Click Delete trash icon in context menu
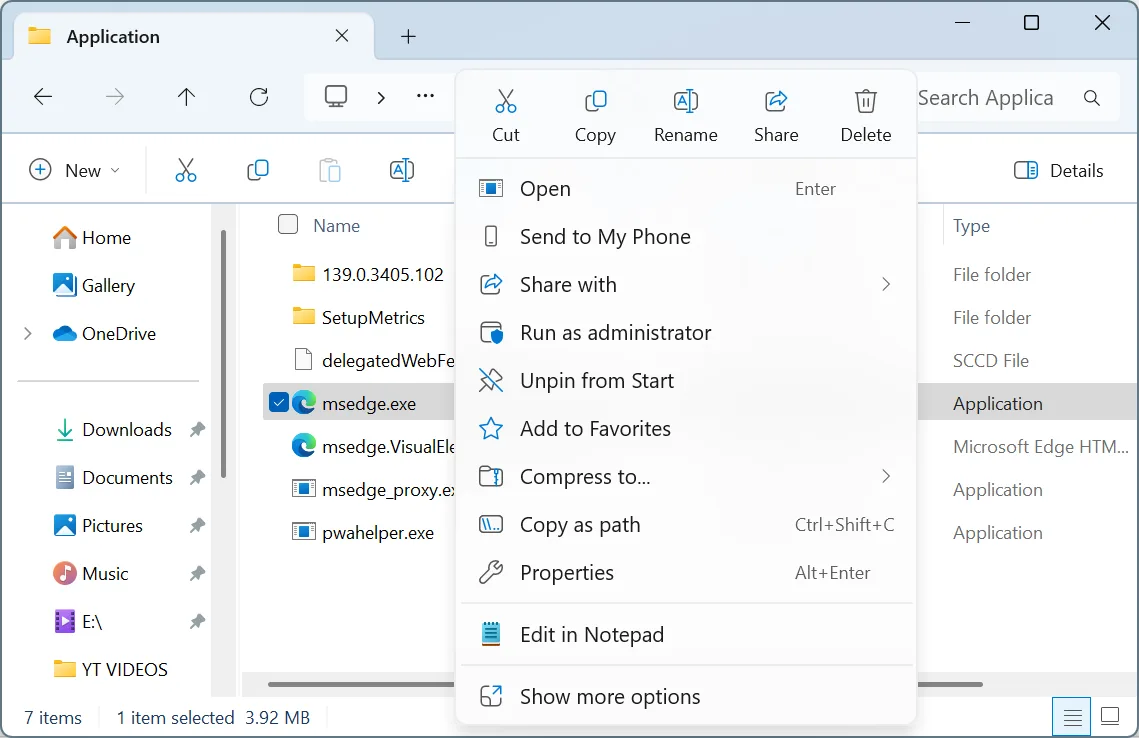This screenshot has width=1139, height=738. tap(865, 101)
